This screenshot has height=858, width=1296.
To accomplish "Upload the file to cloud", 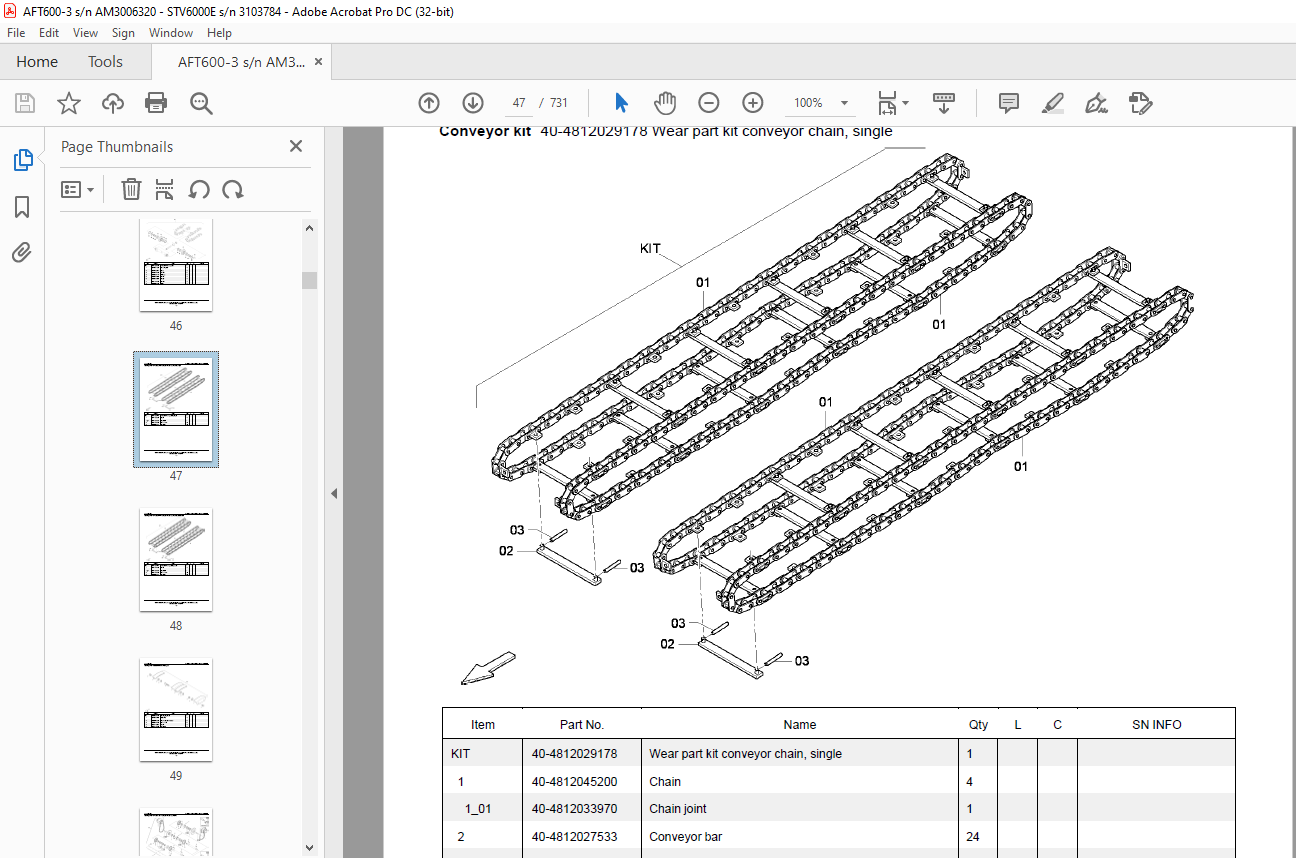I will click(113, 103).
